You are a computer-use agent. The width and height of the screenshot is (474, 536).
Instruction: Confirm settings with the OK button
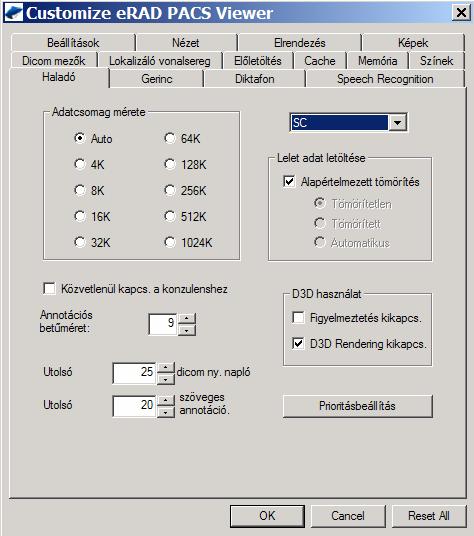point(267,515)
